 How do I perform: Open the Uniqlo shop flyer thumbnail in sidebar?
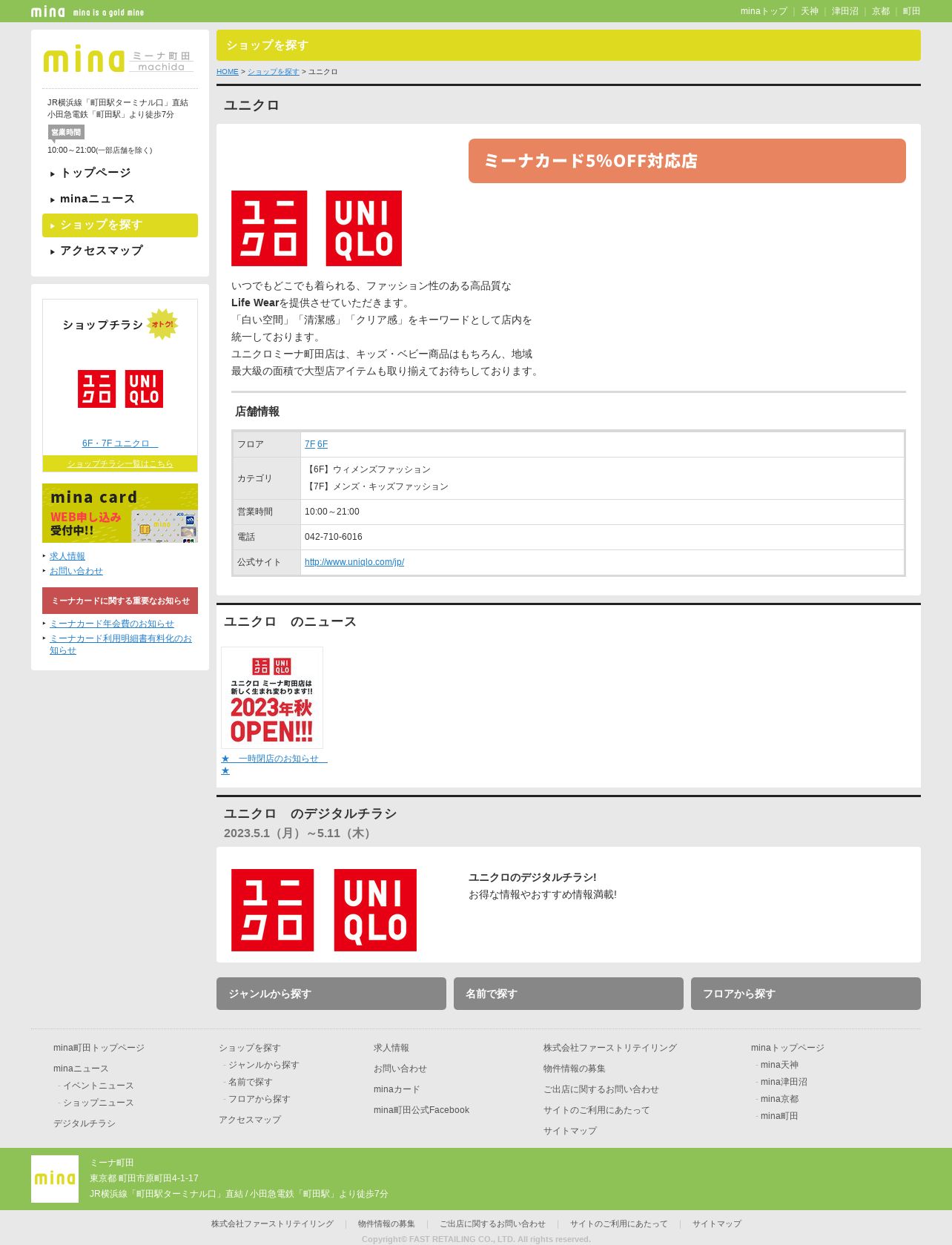[x=120, y=389]
